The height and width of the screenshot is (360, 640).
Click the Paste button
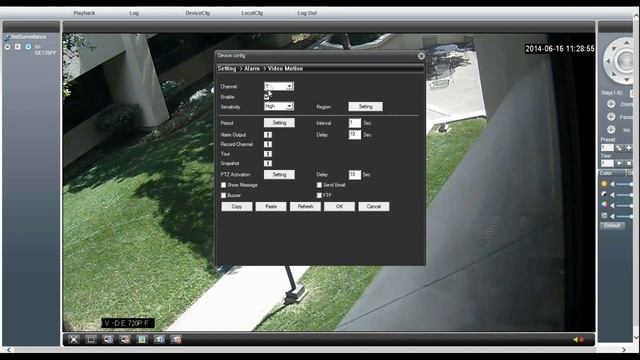(x=271, y=207)
